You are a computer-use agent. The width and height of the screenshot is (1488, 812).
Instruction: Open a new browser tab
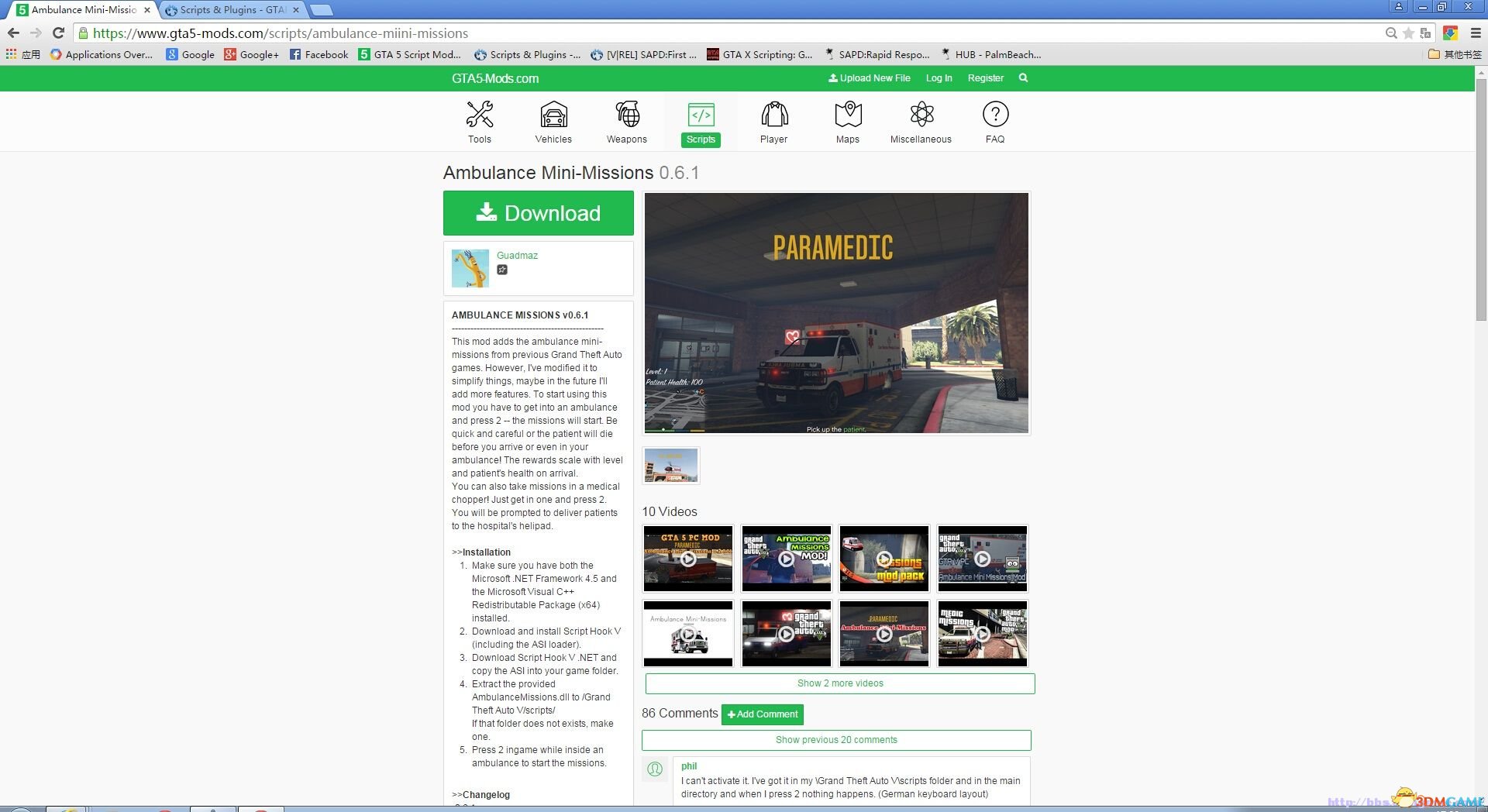(x=320, y=10)
